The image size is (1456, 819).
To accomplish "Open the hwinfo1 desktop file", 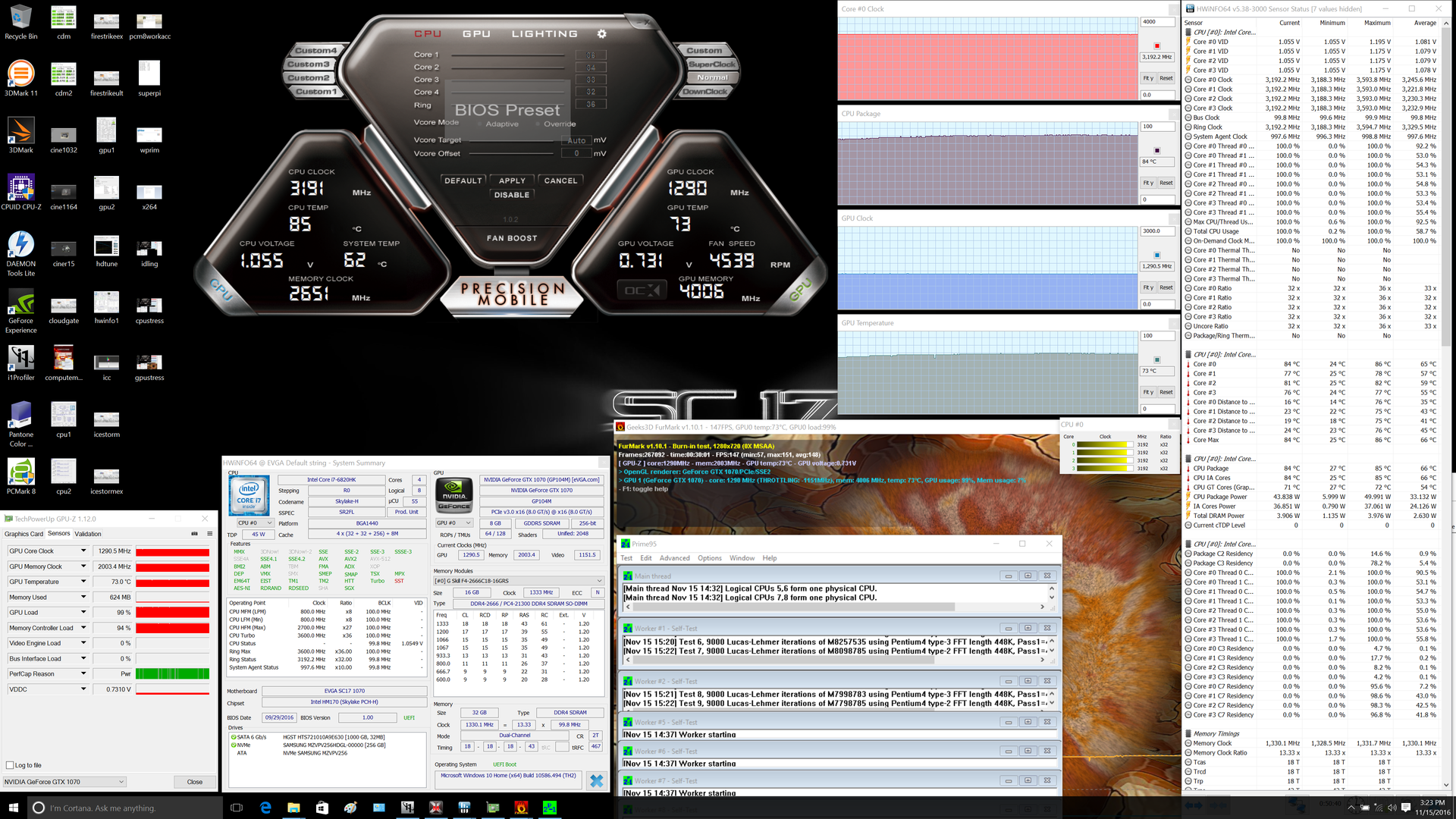I will click(107, 307).
